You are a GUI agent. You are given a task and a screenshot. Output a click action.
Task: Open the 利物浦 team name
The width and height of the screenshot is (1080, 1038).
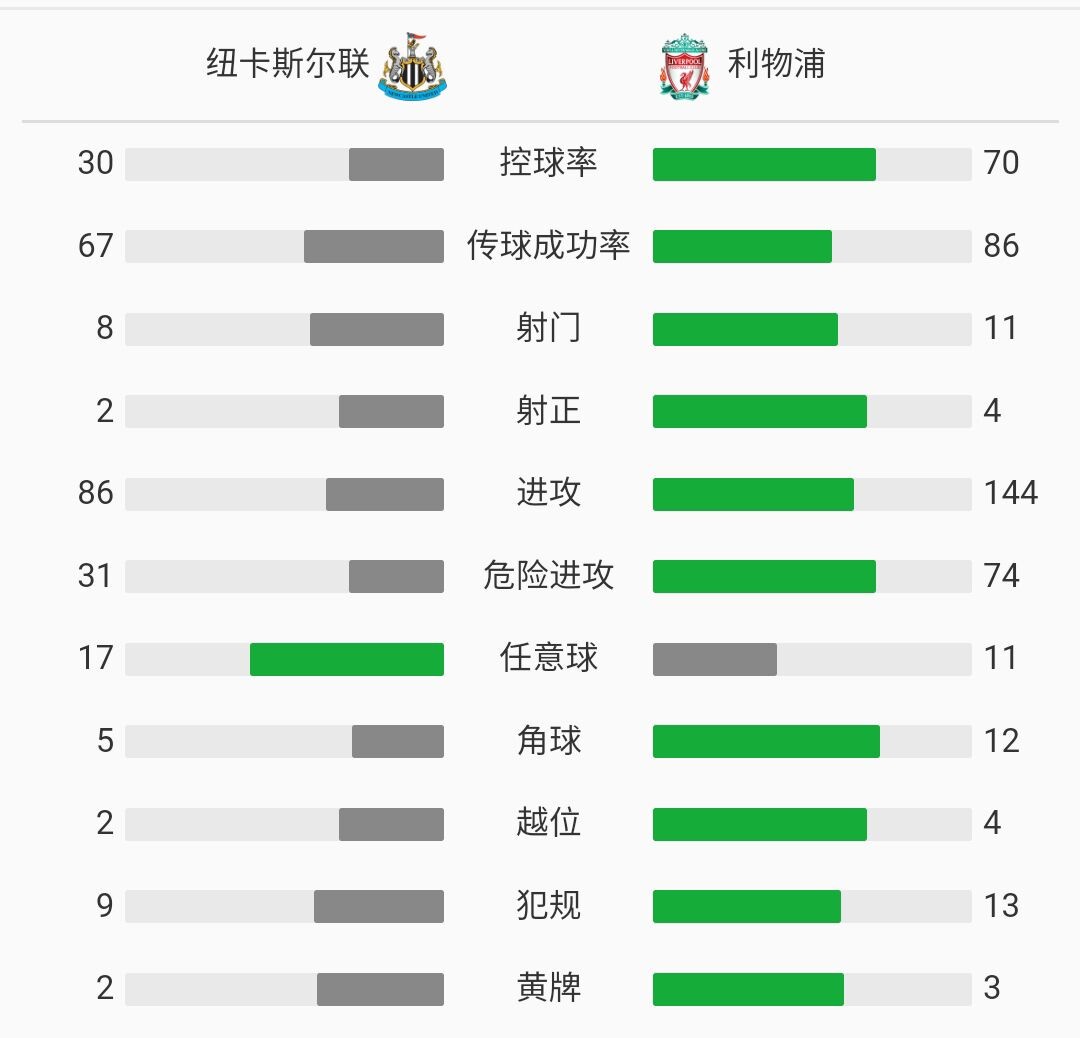click(x=776, y=63)
